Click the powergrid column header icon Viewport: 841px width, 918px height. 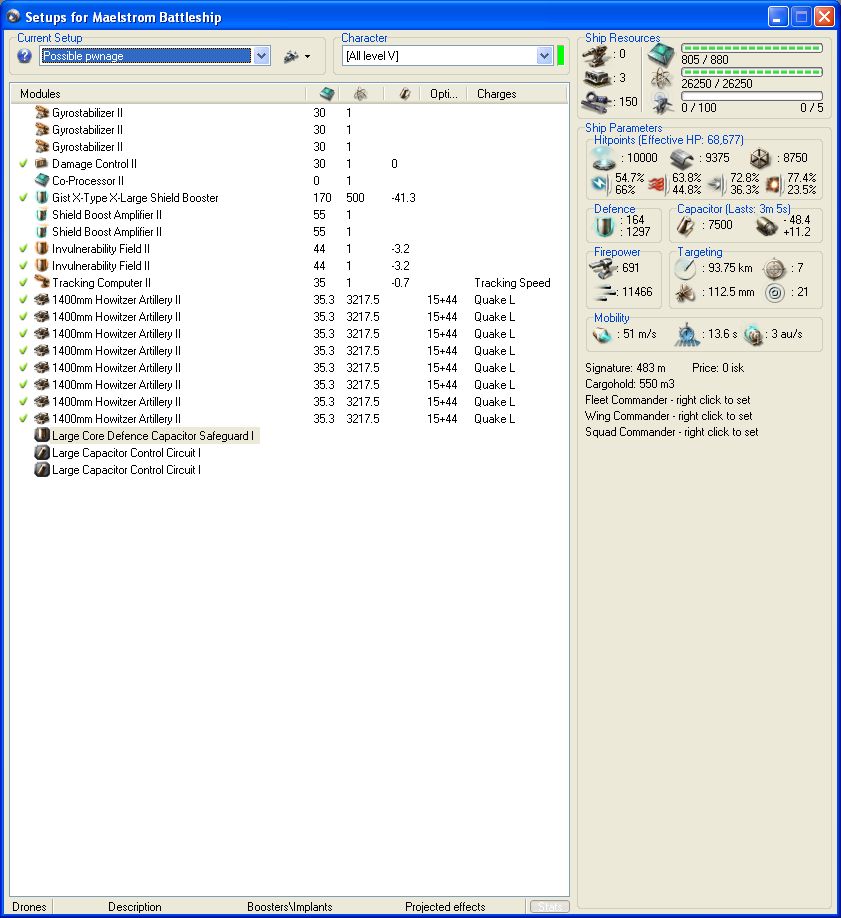(x=360, y=94)
